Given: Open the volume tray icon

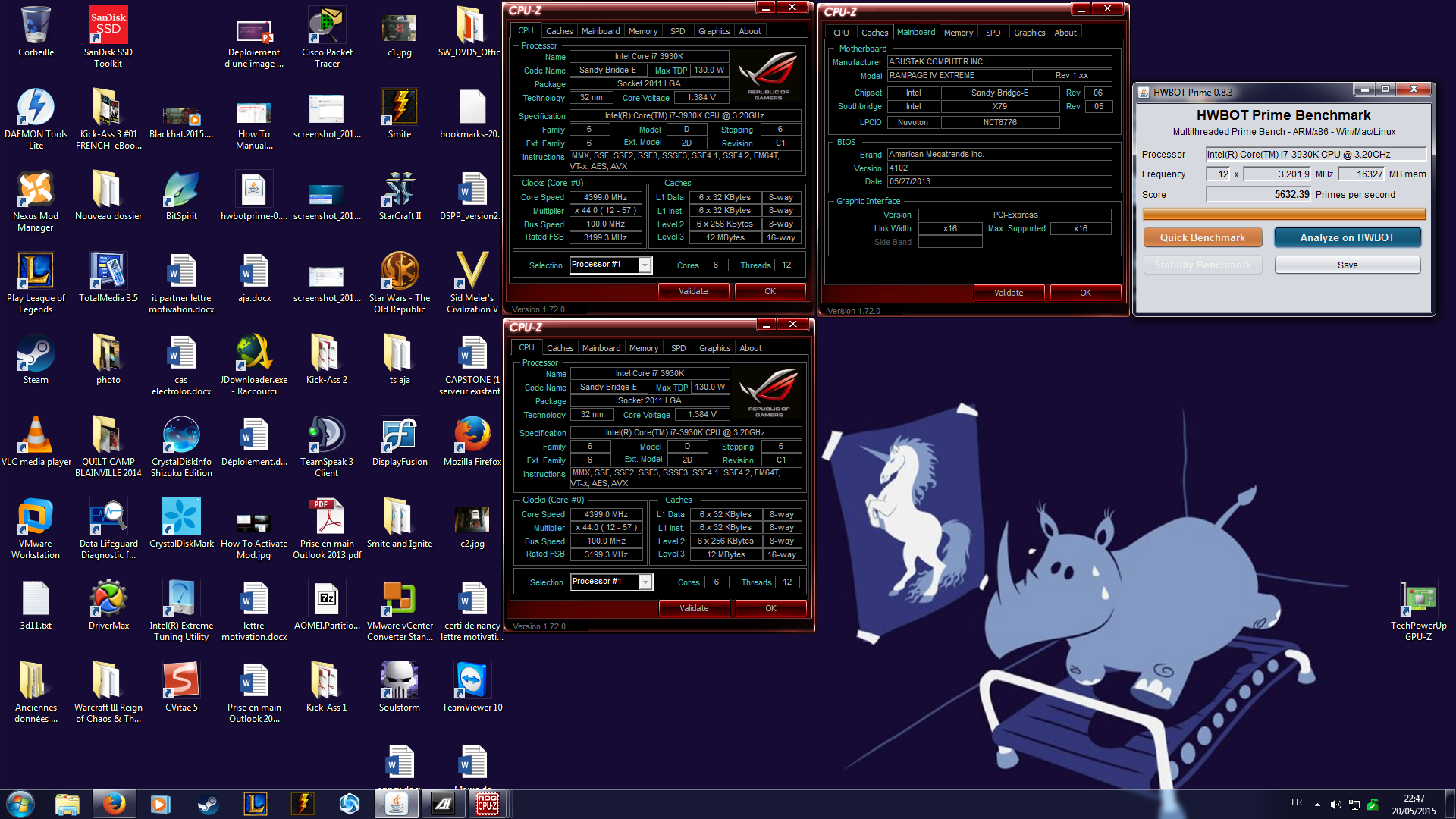Looking at the screenshot, I should 1335,805.
